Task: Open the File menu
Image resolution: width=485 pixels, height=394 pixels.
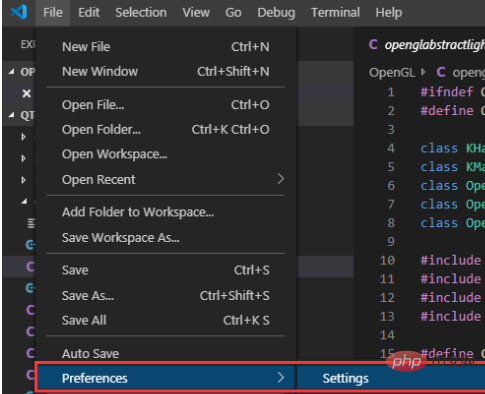Action: (x=53, y=13)
